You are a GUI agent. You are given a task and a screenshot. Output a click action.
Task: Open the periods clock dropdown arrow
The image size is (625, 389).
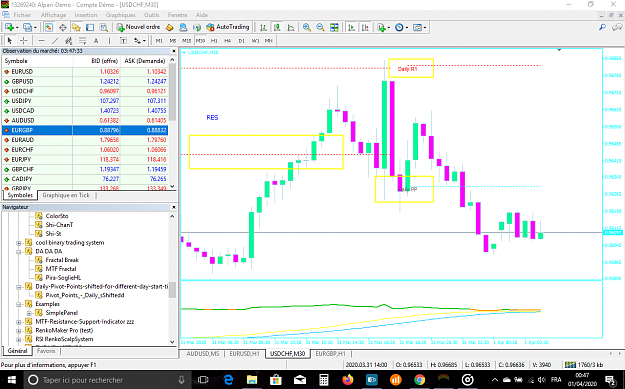(407, 27)
